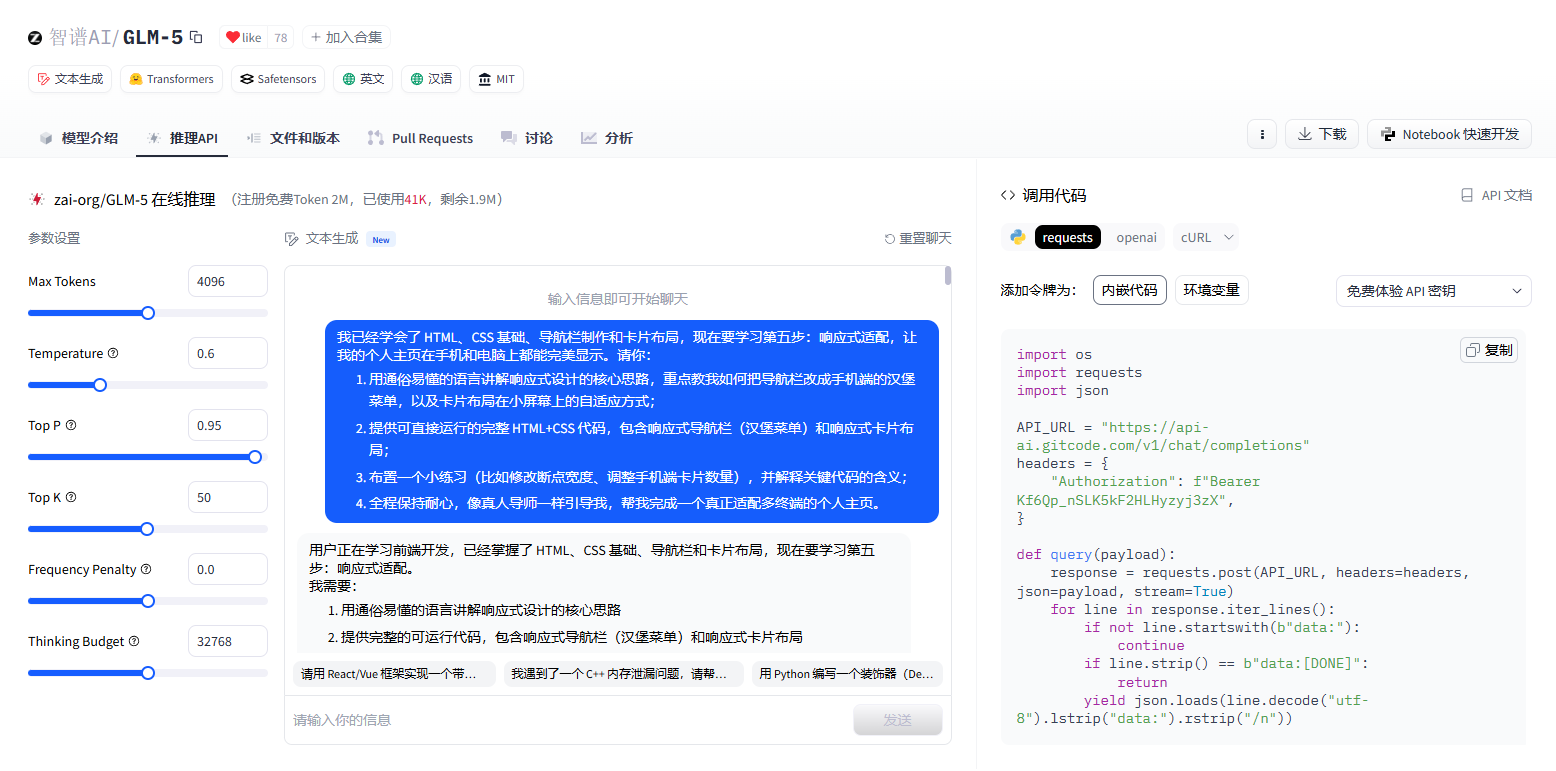Click the GLM-5 online inference sparkle icon
This screenshot has width=1556, height=771.
tap(37, 199)
